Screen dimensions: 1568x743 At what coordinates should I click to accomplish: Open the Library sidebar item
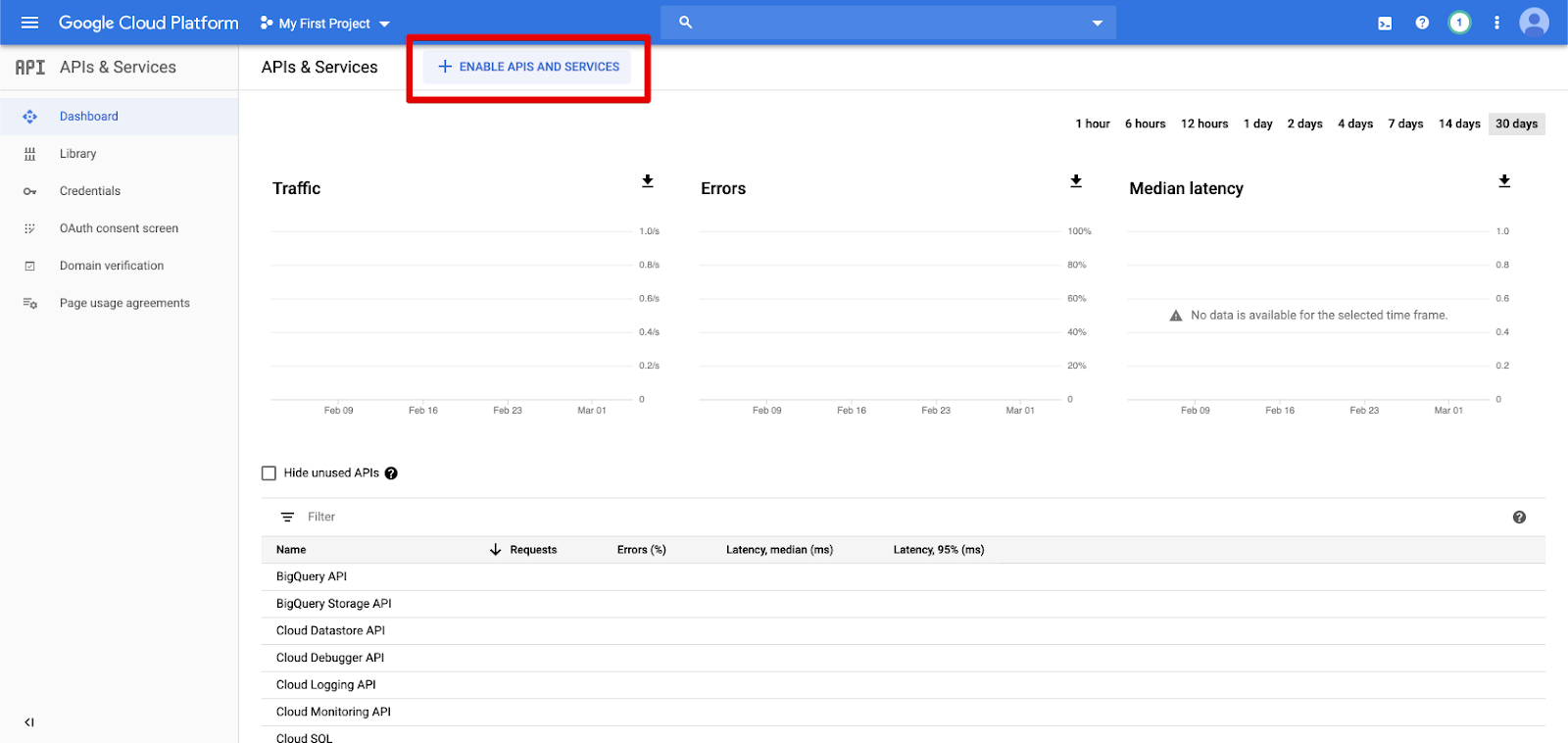pyautogui.click(x=77, y=154)
